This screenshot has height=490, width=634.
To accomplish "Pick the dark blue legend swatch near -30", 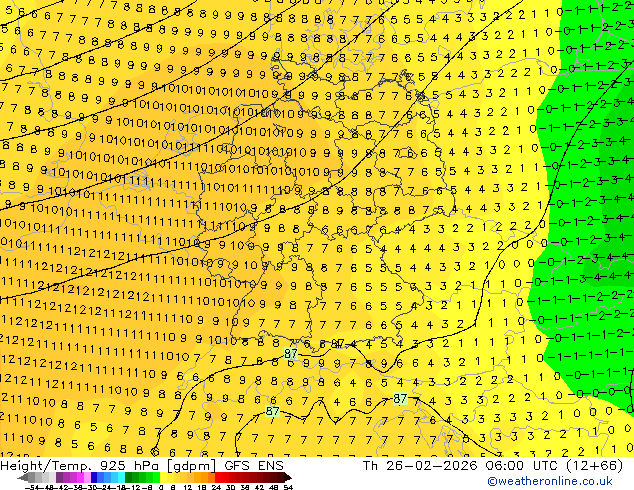I will [x=94, y=477].
